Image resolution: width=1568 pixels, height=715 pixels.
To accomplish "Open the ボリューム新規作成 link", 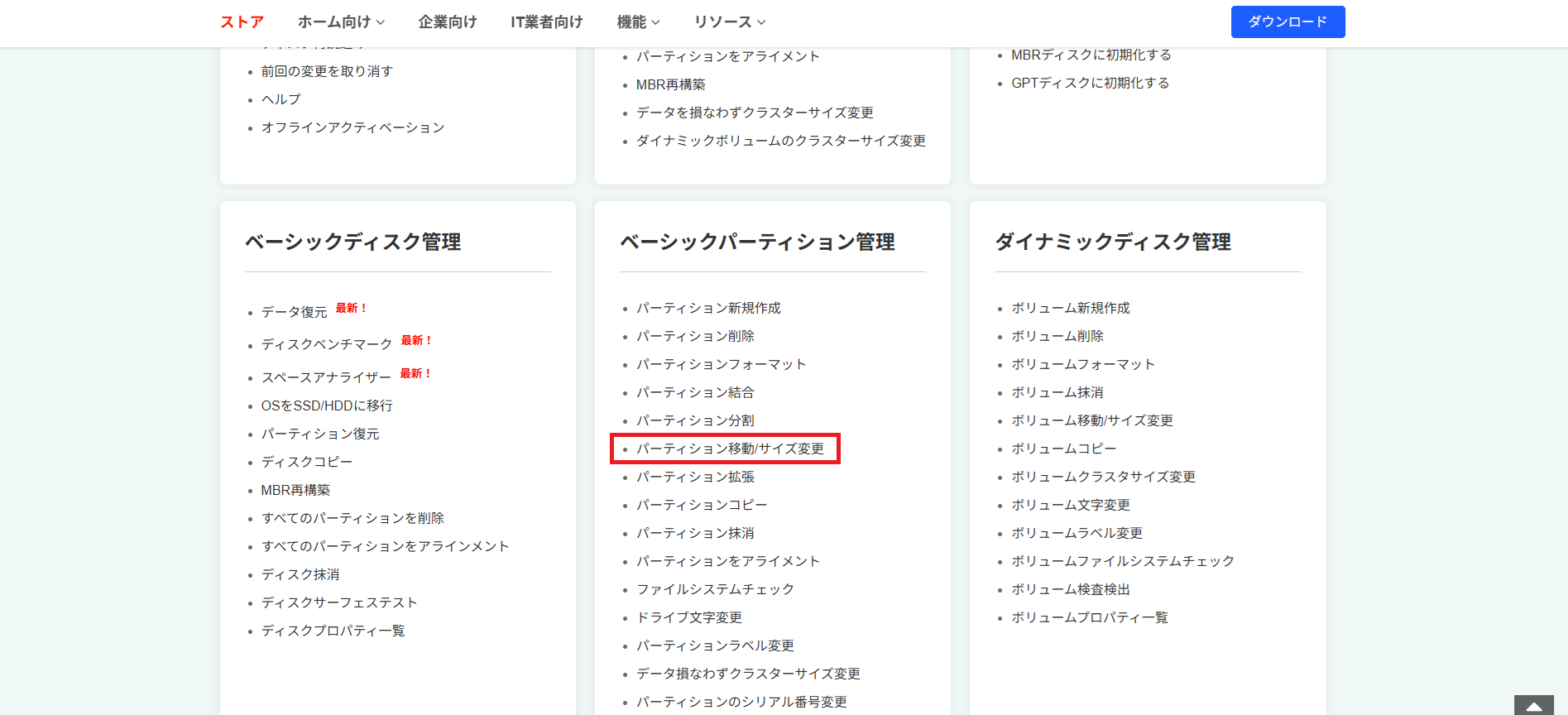I will (x=1070, y=308).
